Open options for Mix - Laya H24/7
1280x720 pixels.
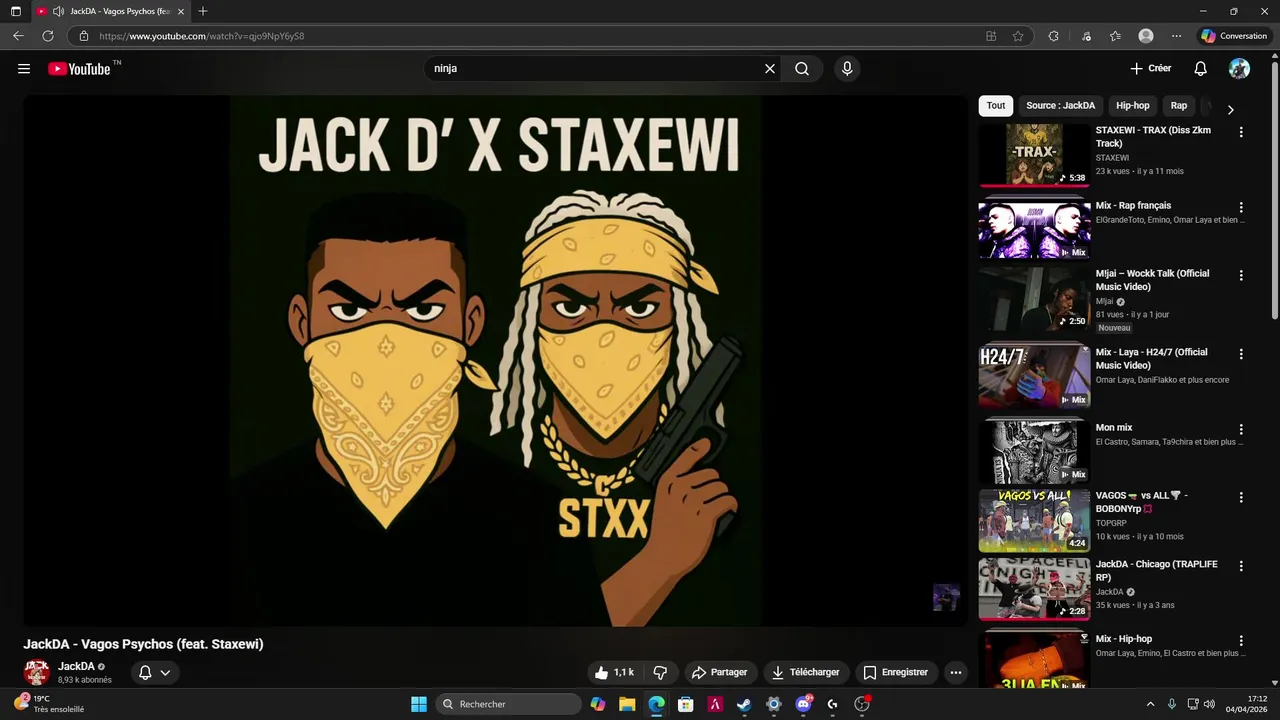(x=1241, y=354)
